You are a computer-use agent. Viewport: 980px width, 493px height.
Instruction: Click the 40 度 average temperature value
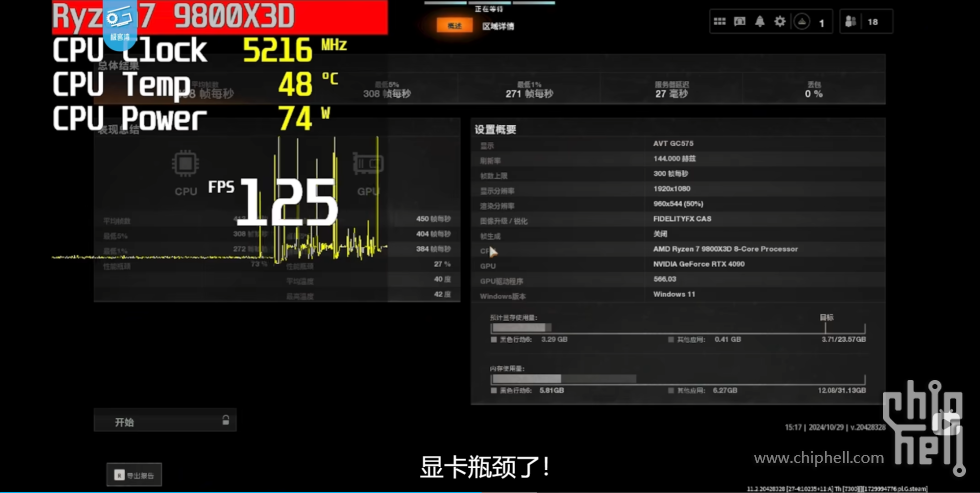[442, 279]
